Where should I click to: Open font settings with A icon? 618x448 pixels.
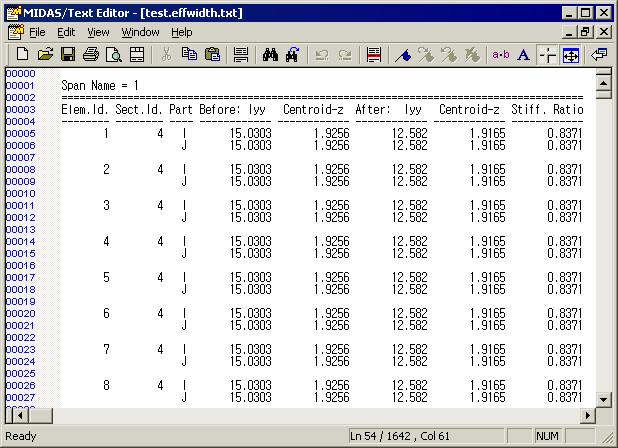point(524,54)
